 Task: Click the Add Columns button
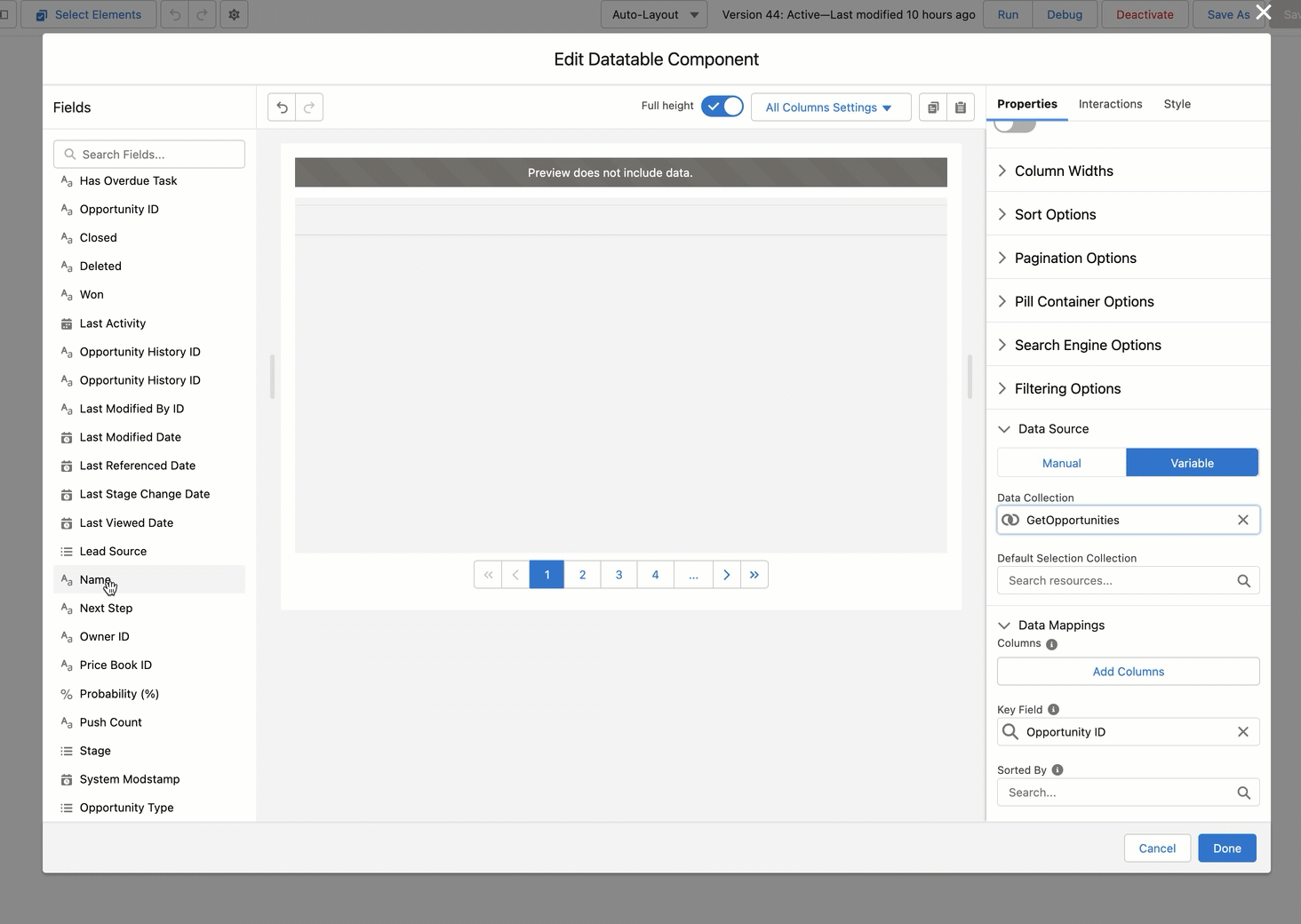click(1128, 672)
